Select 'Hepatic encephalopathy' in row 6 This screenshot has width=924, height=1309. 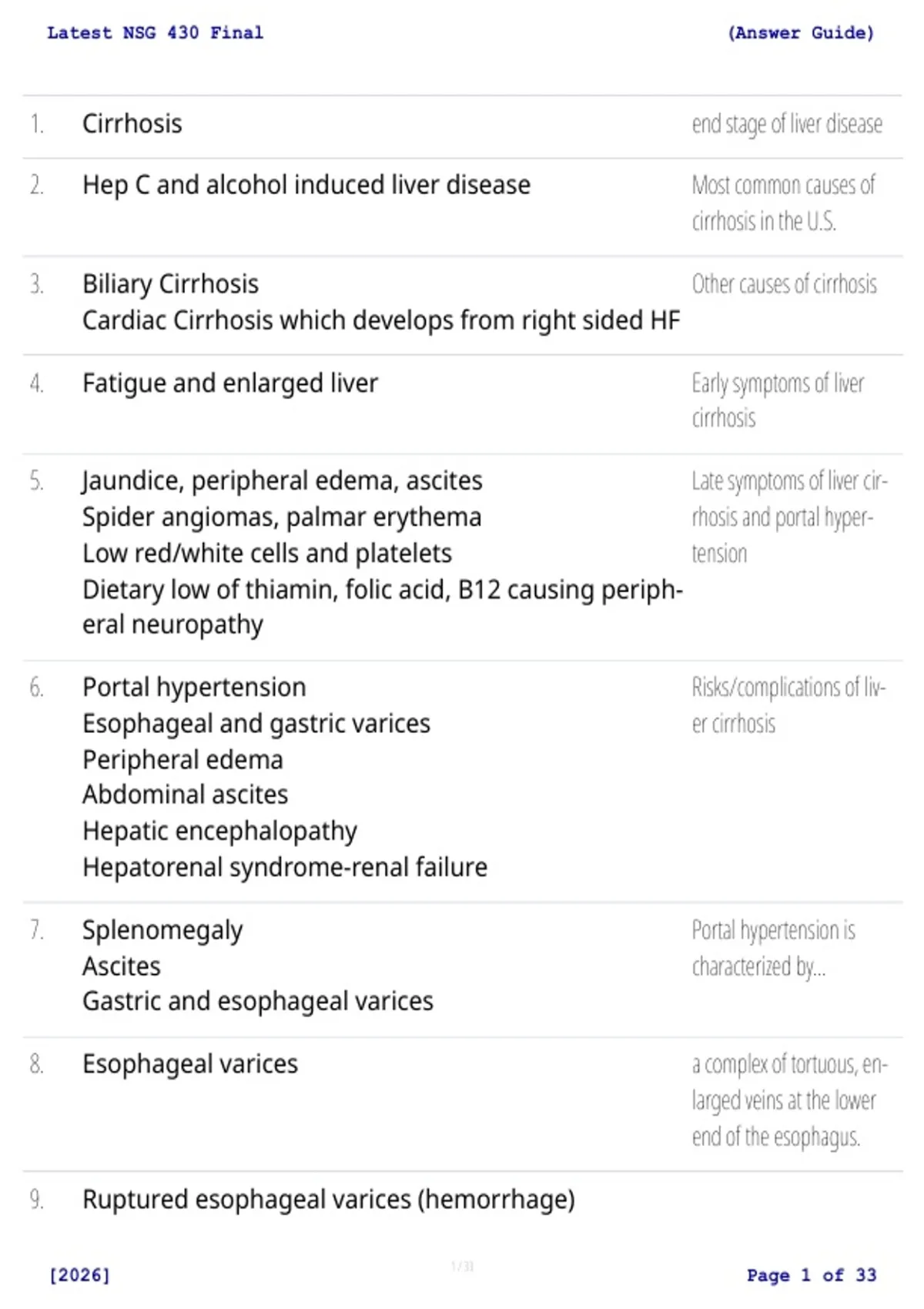(x=219, y=831)
